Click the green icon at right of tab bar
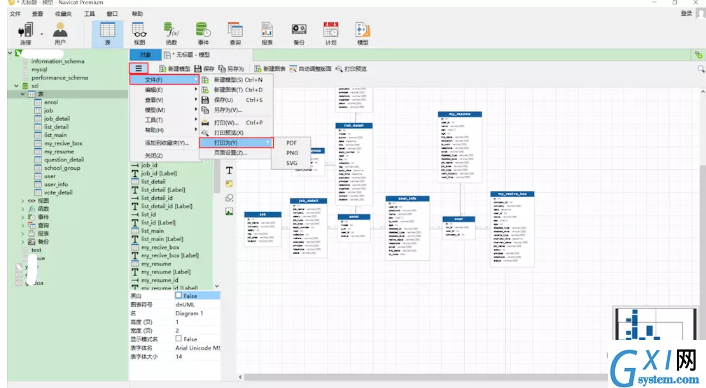Screen dimensions: 706x388 [x=698, y=55]
